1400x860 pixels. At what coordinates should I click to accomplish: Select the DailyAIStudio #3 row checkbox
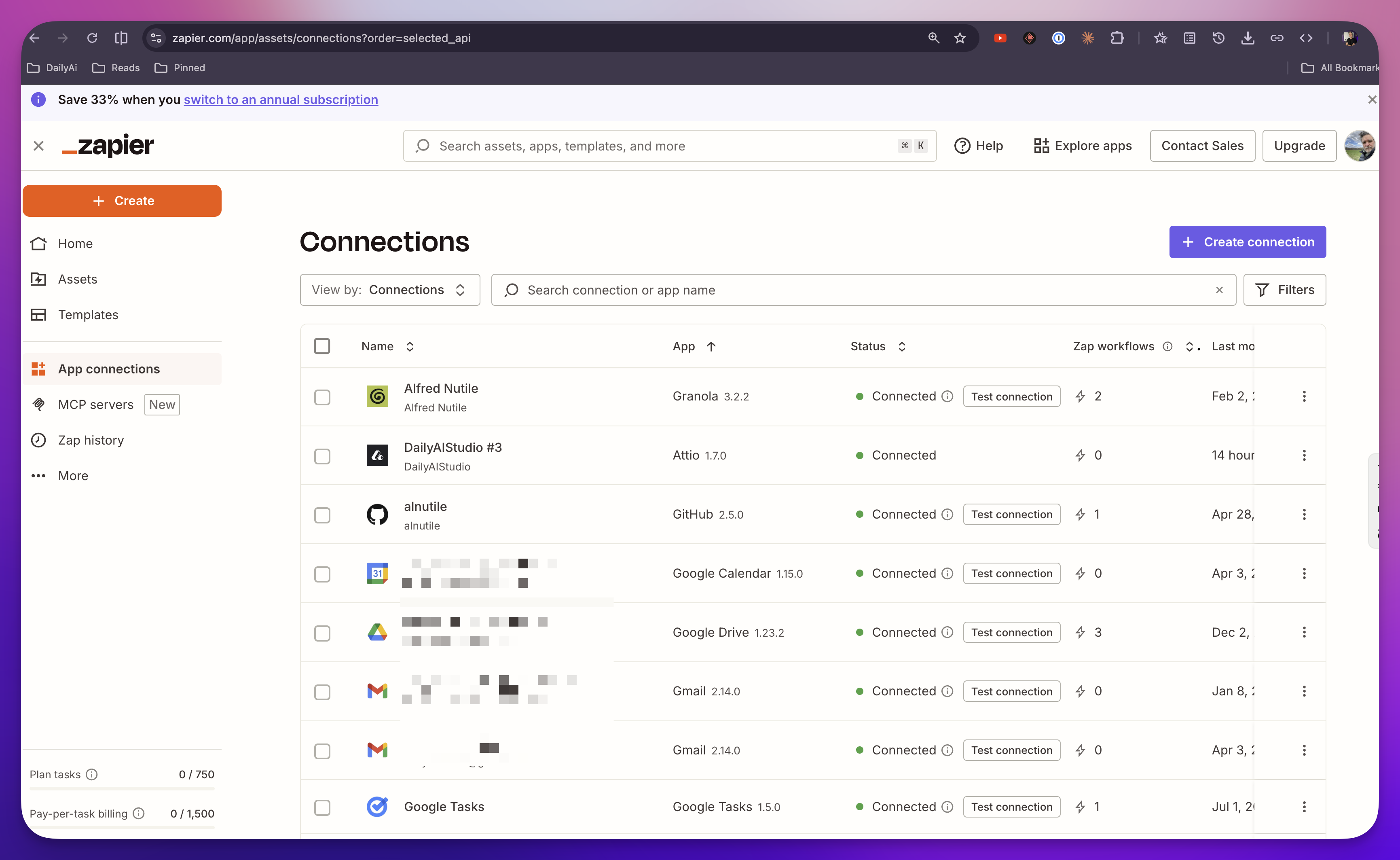coord(322,456)
